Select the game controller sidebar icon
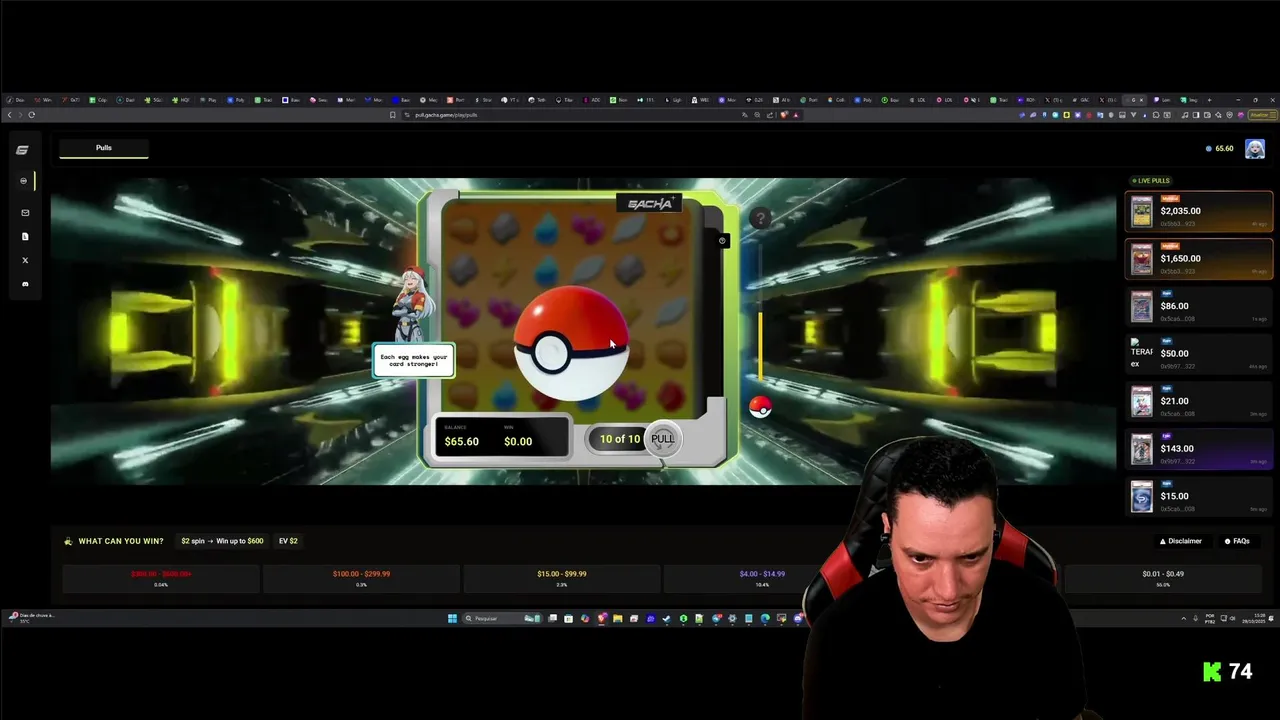 24,181
